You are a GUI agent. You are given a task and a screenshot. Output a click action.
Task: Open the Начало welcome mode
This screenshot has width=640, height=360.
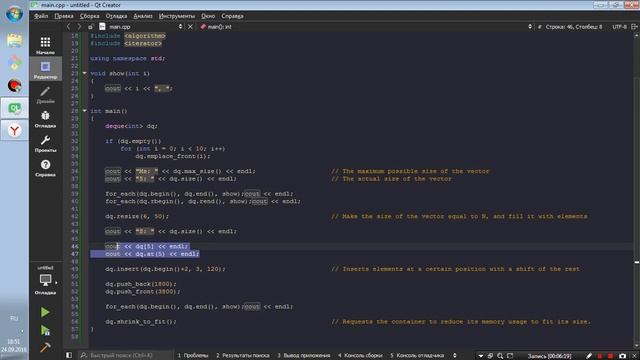[45, 45]
